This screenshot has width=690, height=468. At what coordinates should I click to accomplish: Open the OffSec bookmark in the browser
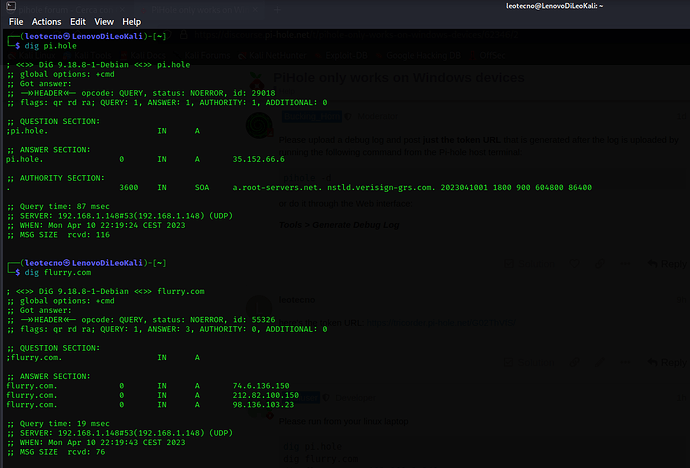tap(488, 55)
